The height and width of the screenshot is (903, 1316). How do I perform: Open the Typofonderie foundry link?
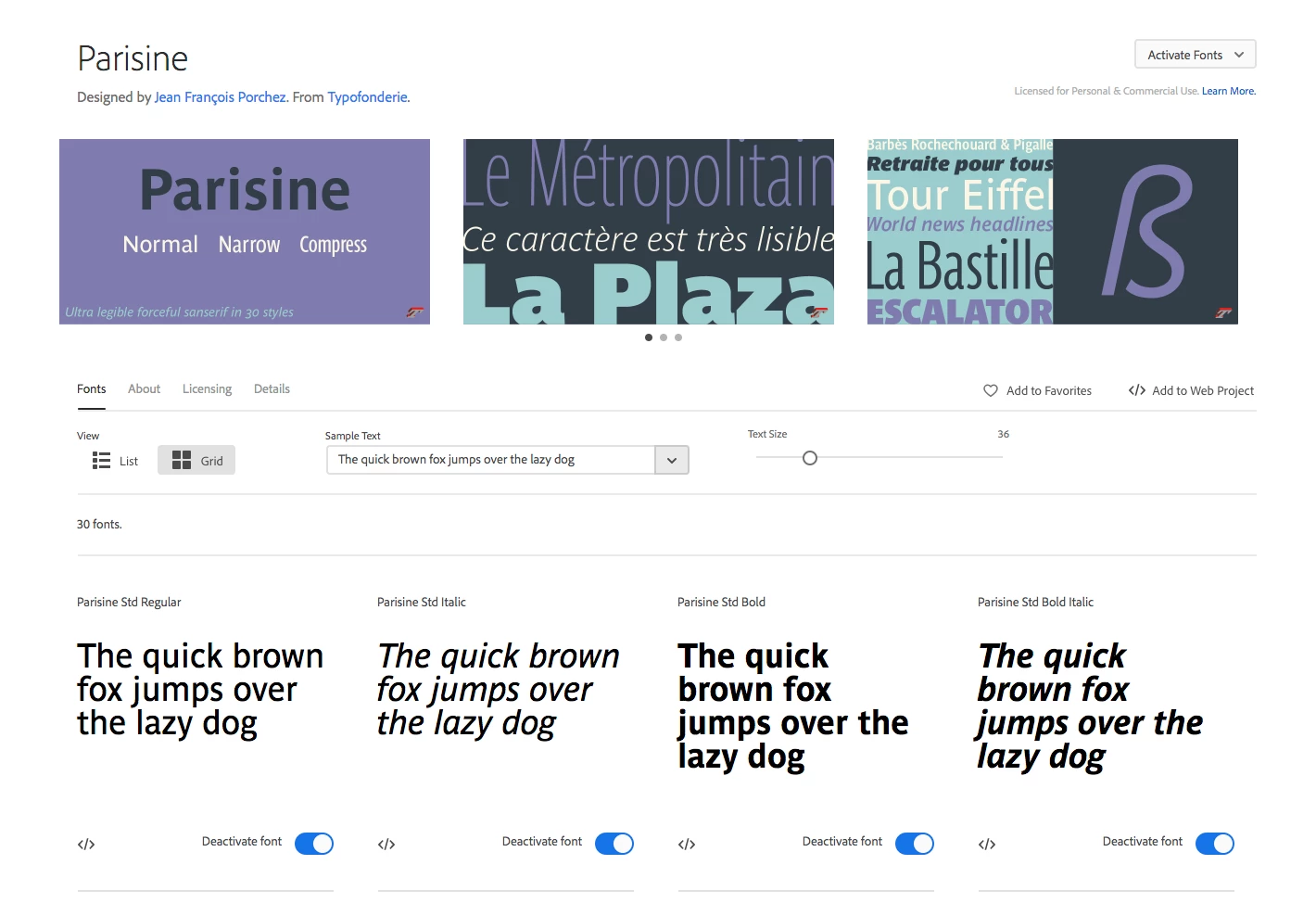pos(368,97)
